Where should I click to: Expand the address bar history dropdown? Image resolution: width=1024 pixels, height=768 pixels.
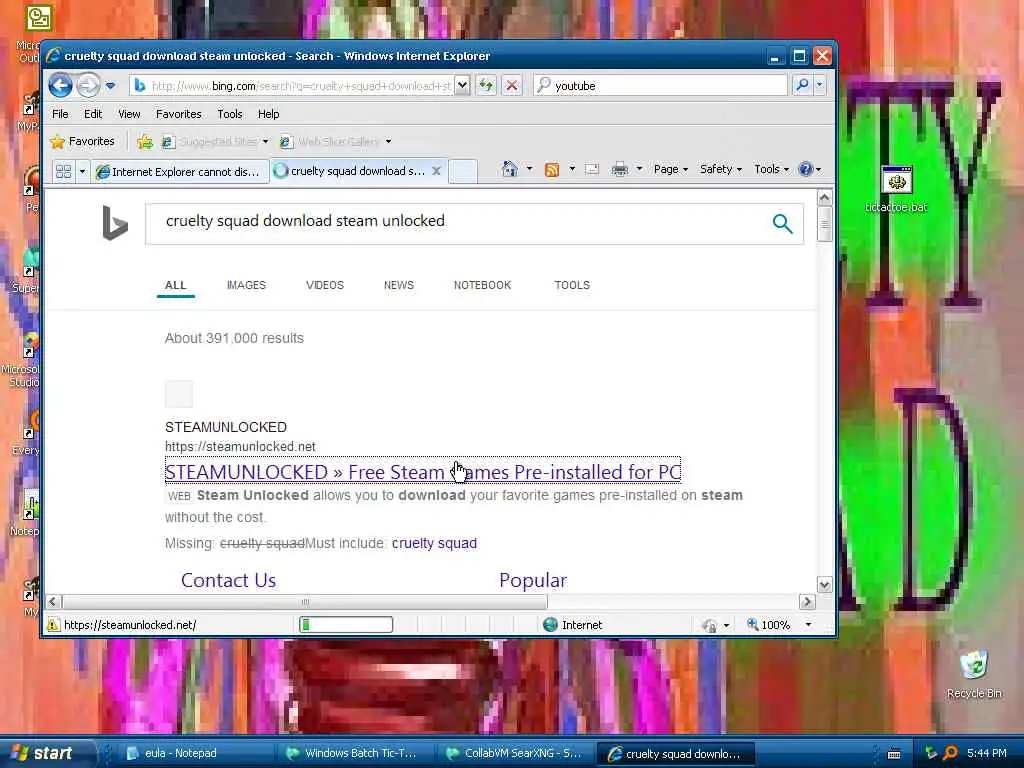[462, 86]
